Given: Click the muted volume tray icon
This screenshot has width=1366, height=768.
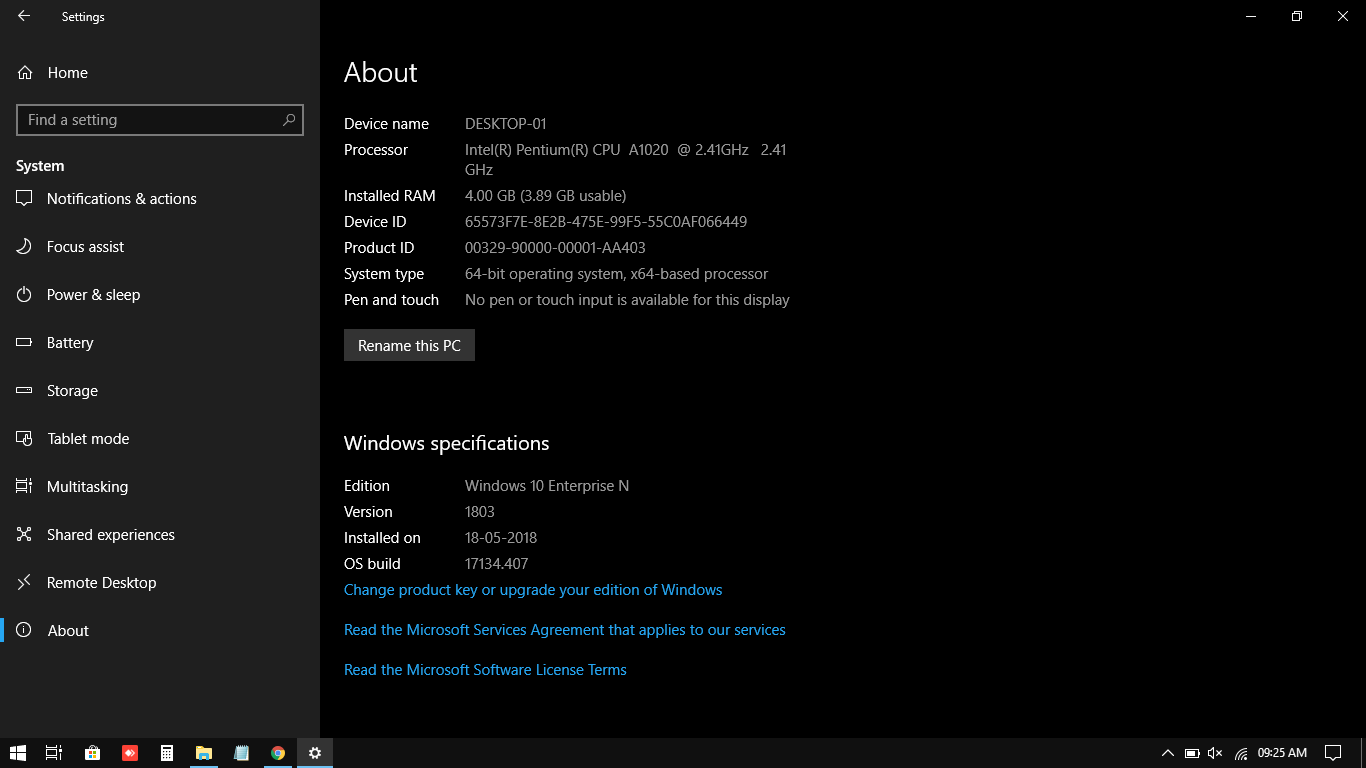Looking at the screenshot, I should (x=1216, y=753).
